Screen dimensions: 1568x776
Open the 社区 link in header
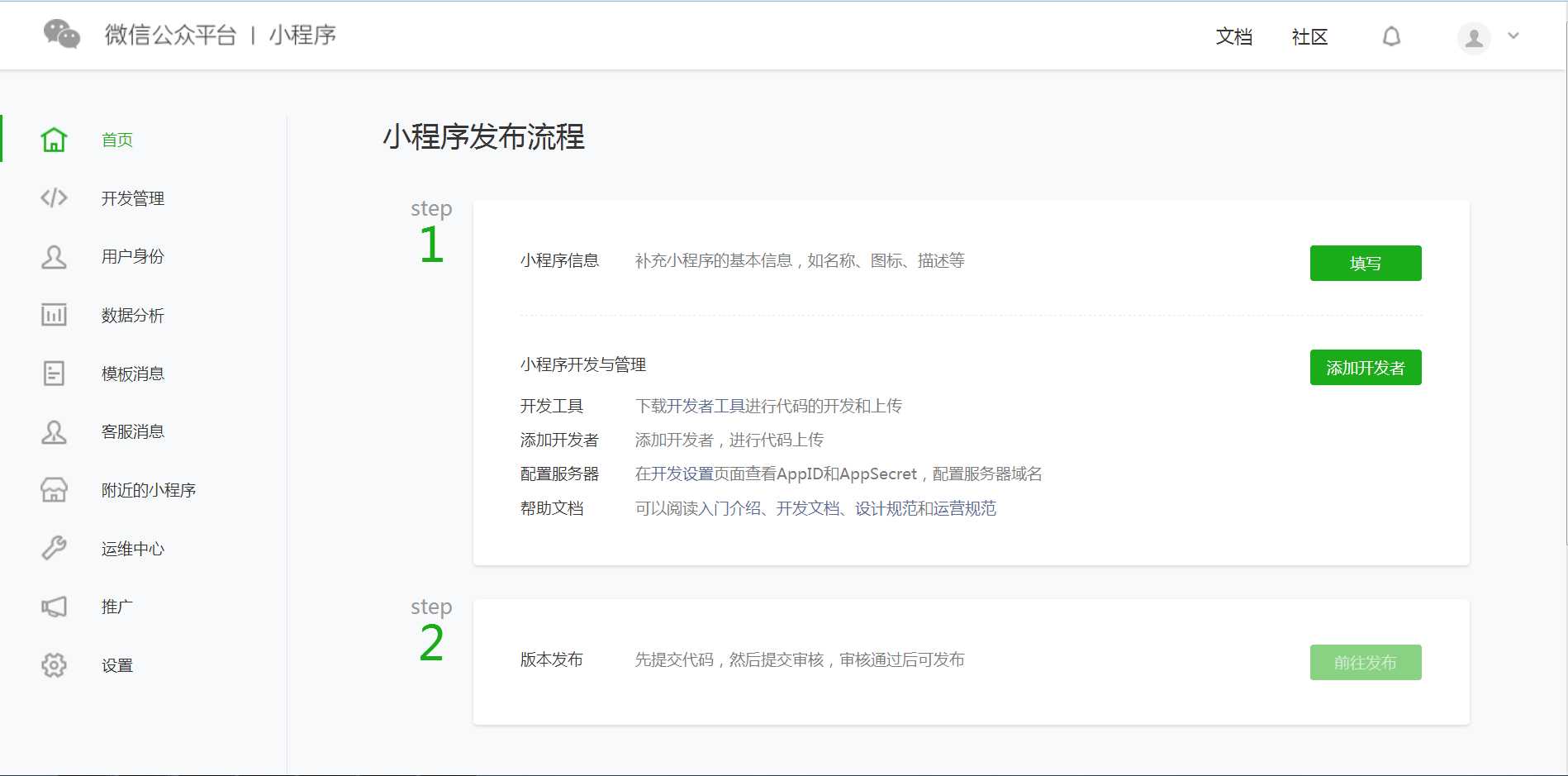(1310, 36)
